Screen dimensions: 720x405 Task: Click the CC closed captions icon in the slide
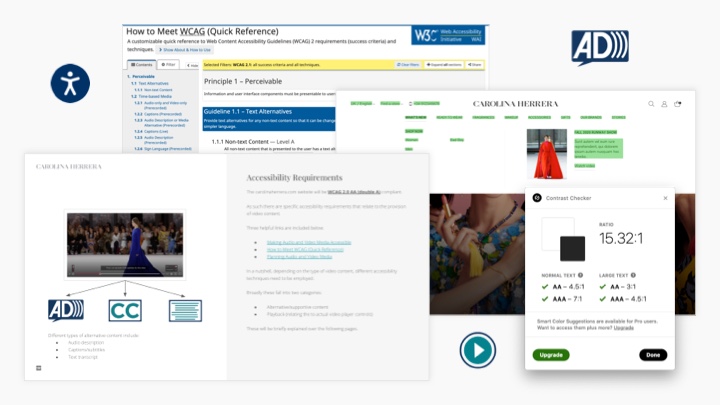(x=125, y=311)
